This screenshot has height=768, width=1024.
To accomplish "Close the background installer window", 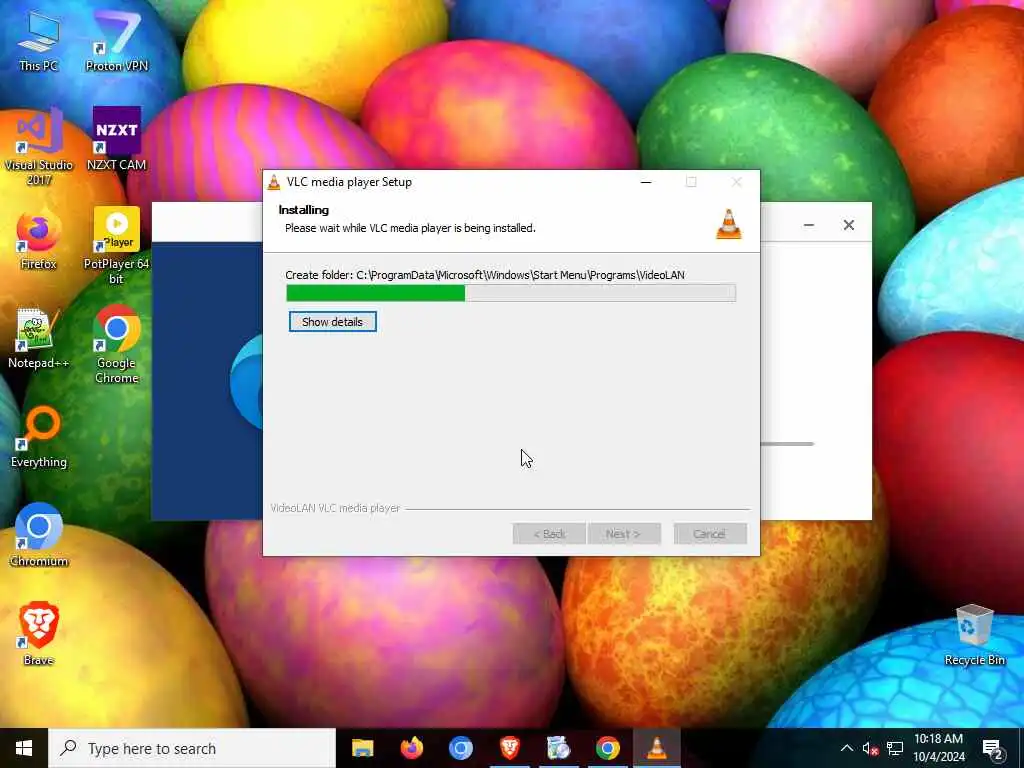I will pyautogui.click(x=848, y=225).
